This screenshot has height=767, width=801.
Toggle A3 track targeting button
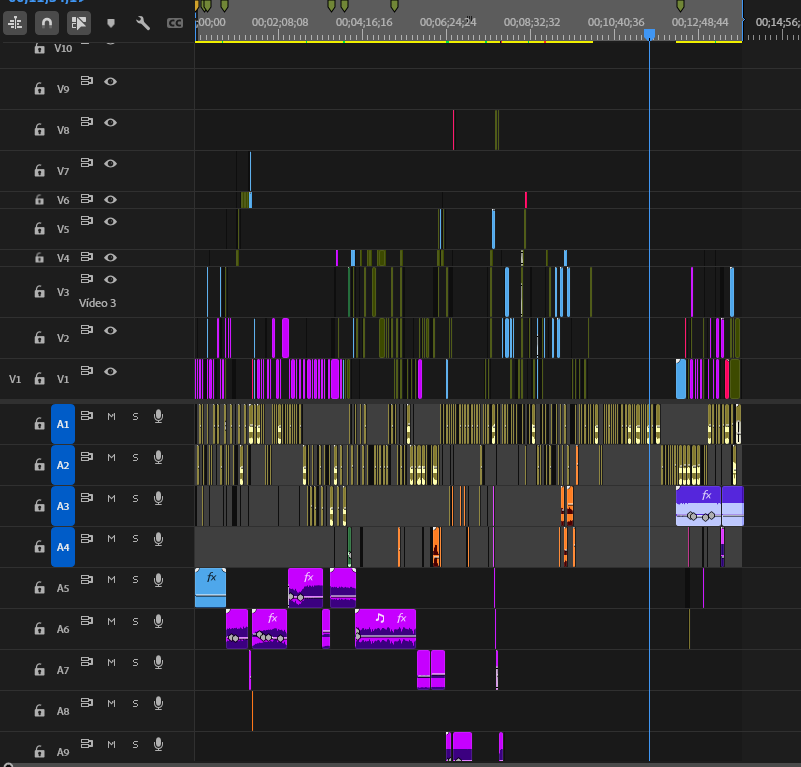point(63,506)
